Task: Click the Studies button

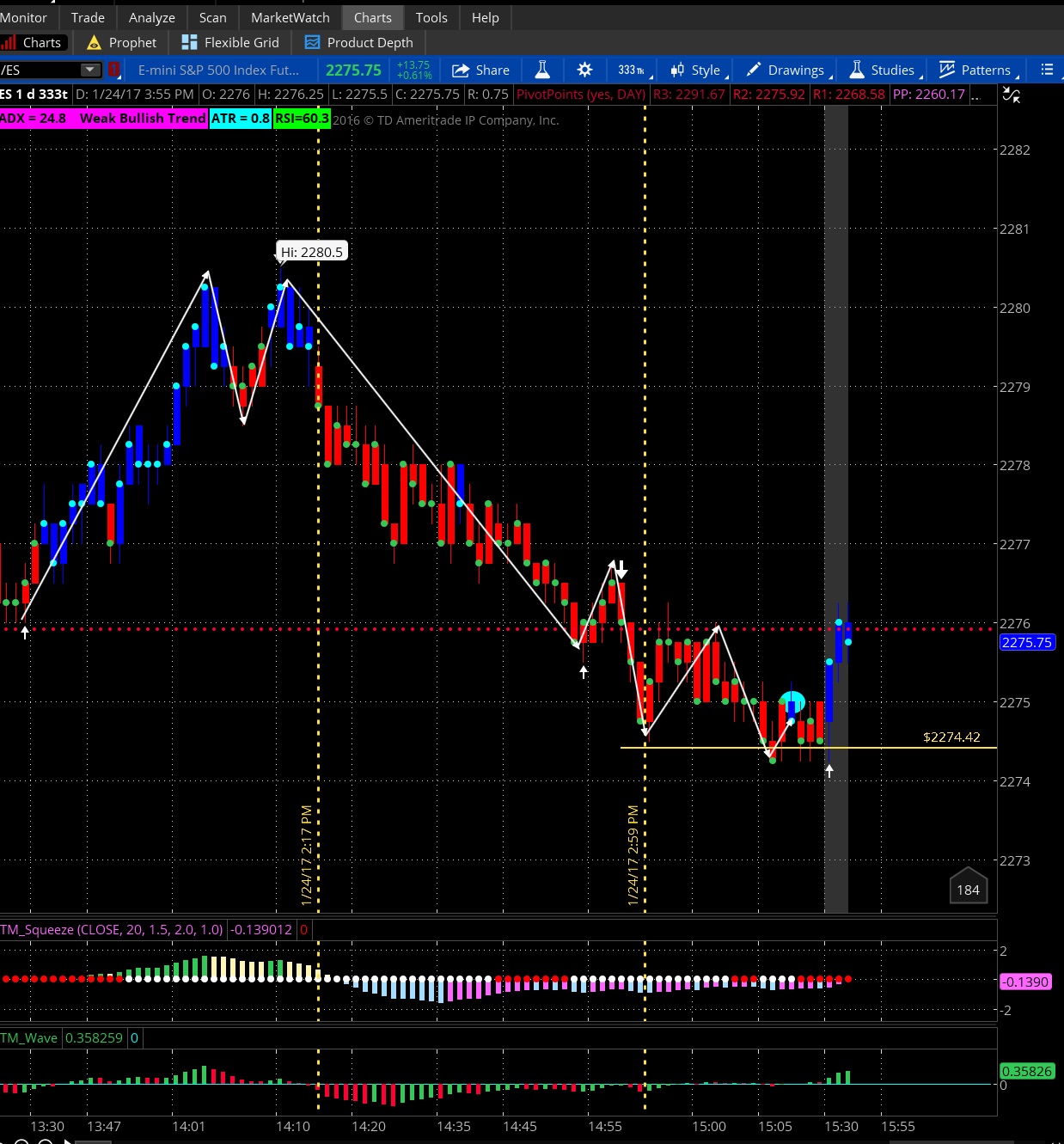Action: pyautogui.click(x=884, y=70)
